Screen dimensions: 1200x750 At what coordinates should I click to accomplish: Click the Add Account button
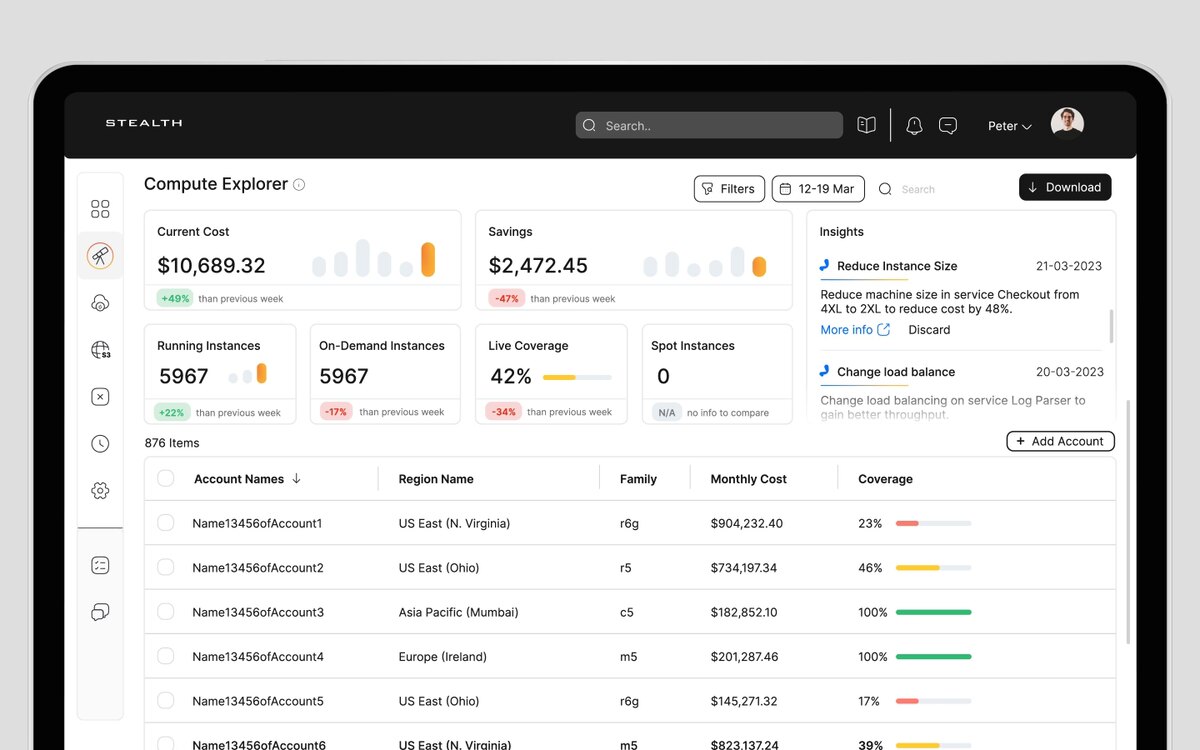[x=1060, y=441]
